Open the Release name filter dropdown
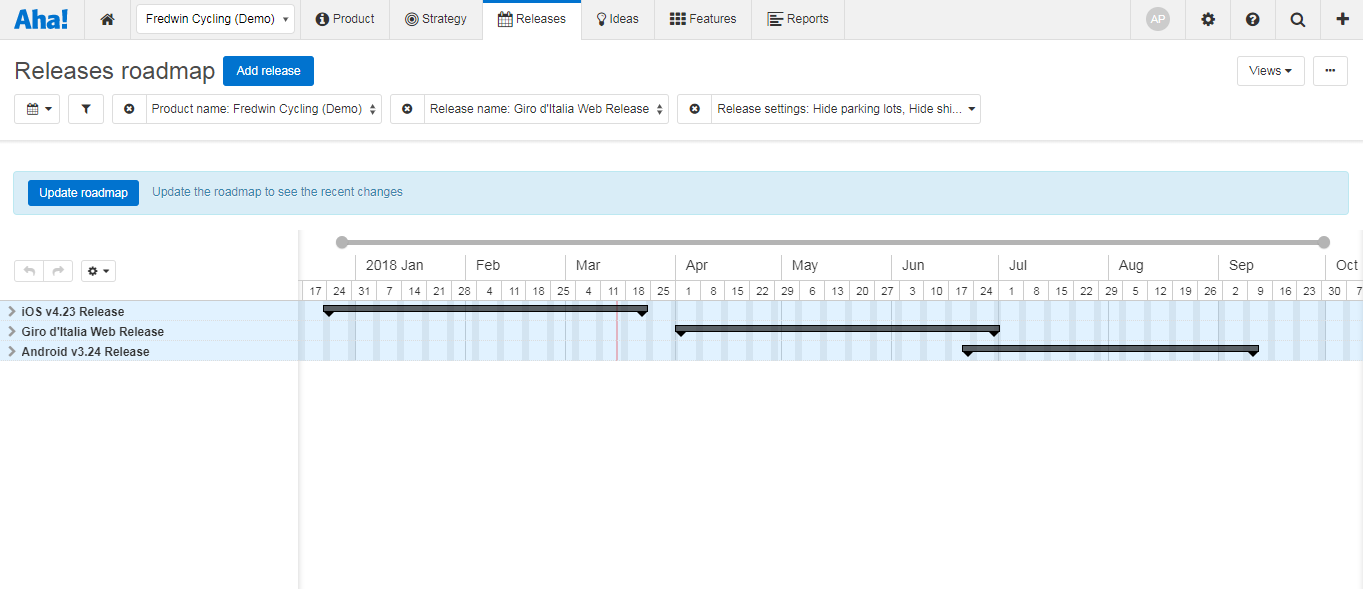This screenshot has width=1363, height=589. (x=546, y=109)
